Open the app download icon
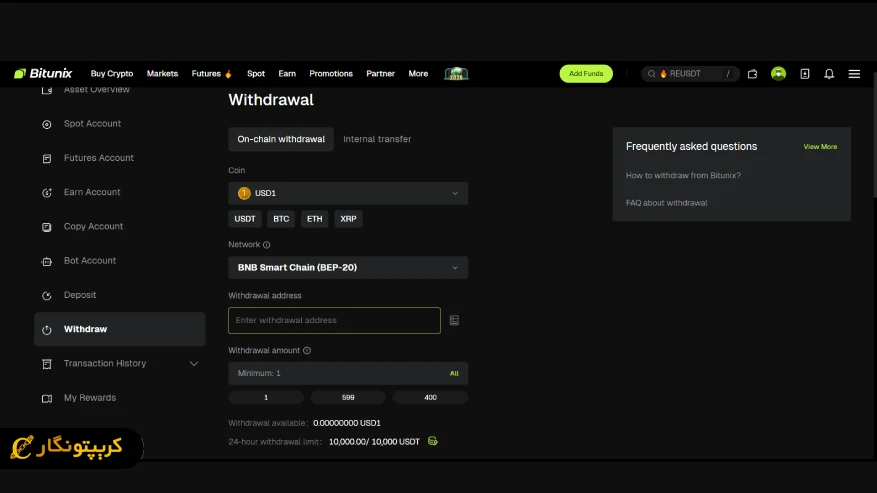The width and height of the screenshot is (877, 493). click(x=805, y=74)
